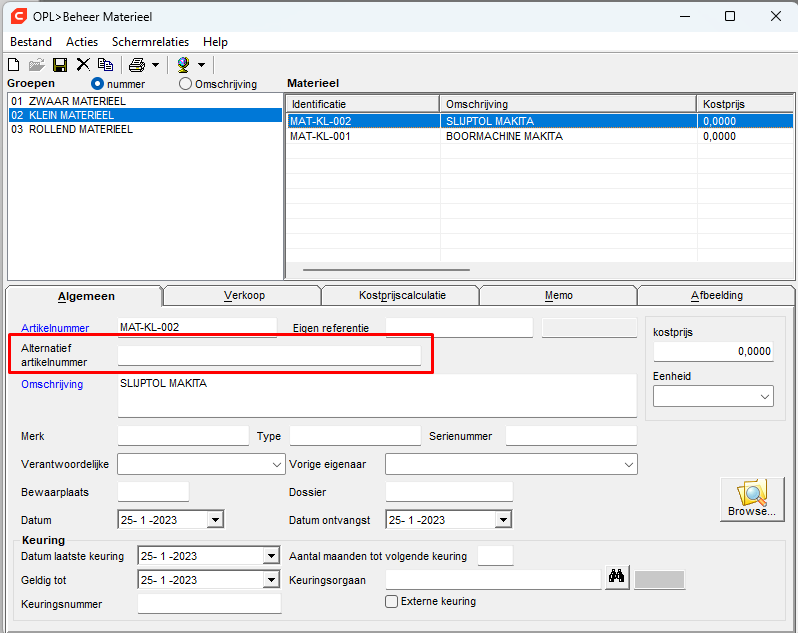The height and width of the screenshot is (633, 798).
Task: Click the Copy record toolbar icon
Action: tap(105, 65)
